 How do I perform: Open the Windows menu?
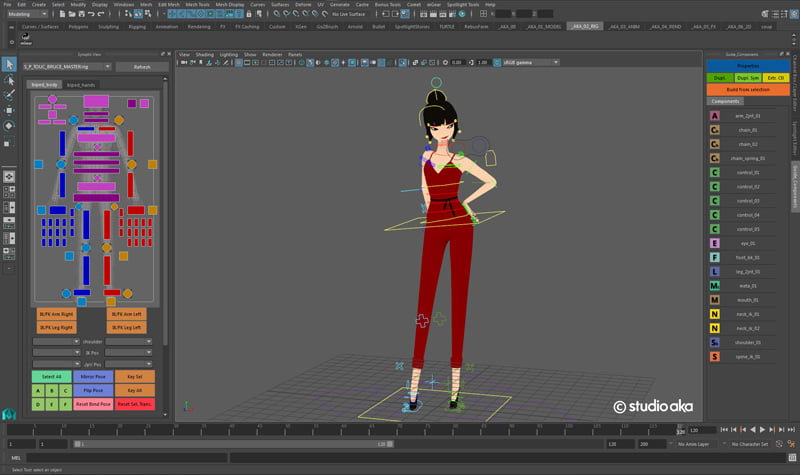coord(123,4)
